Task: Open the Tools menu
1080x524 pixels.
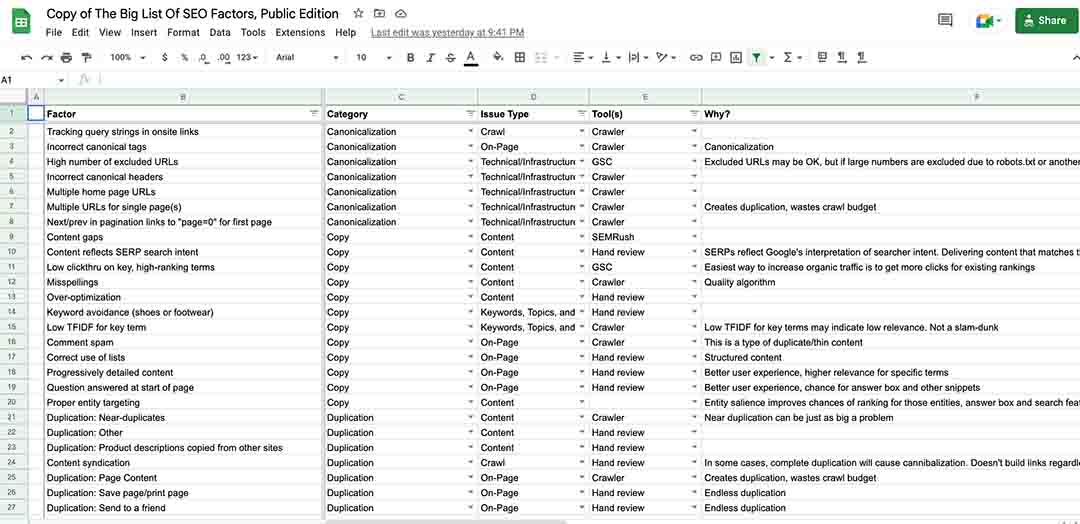Action: coord(253,32)
